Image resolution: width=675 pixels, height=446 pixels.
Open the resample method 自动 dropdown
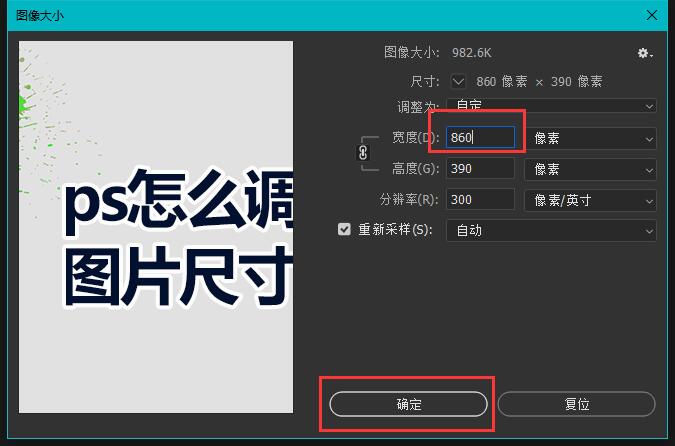tap(551, 231)
